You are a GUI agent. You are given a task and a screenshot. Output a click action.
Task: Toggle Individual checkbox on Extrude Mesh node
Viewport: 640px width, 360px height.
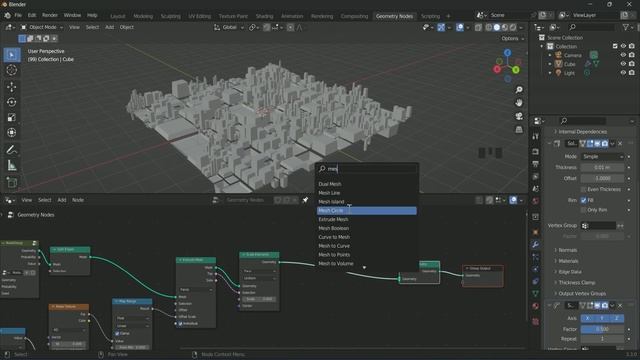180,323
